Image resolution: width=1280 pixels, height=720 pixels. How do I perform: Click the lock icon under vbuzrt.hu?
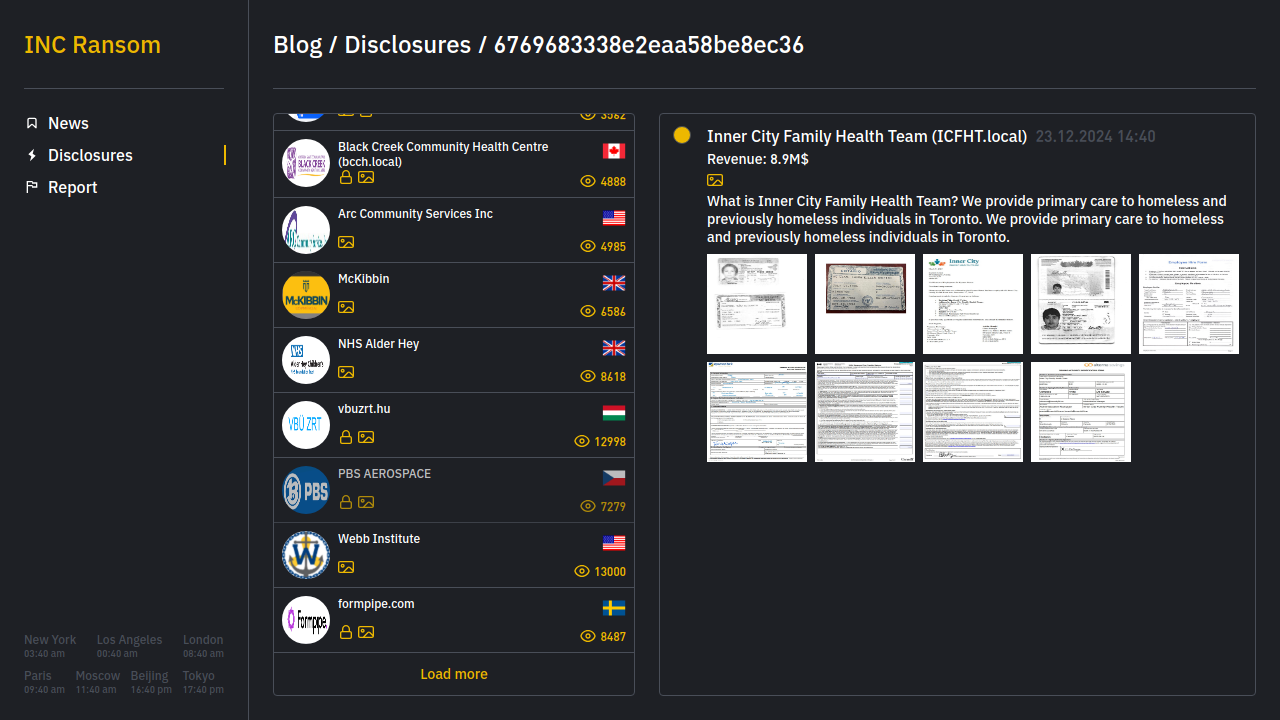coord(346,437)
